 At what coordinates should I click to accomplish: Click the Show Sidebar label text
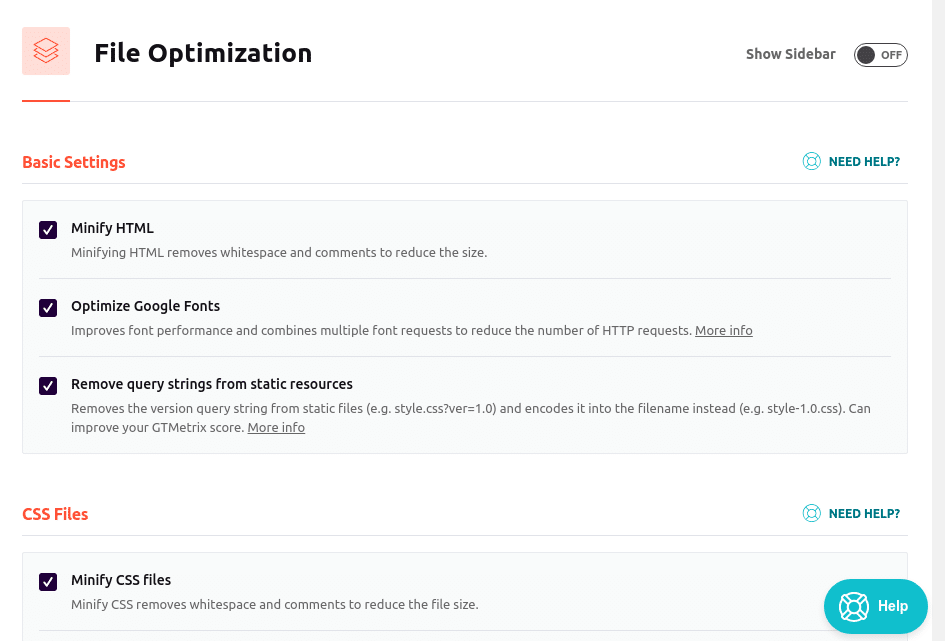click(x=790, y=54)
